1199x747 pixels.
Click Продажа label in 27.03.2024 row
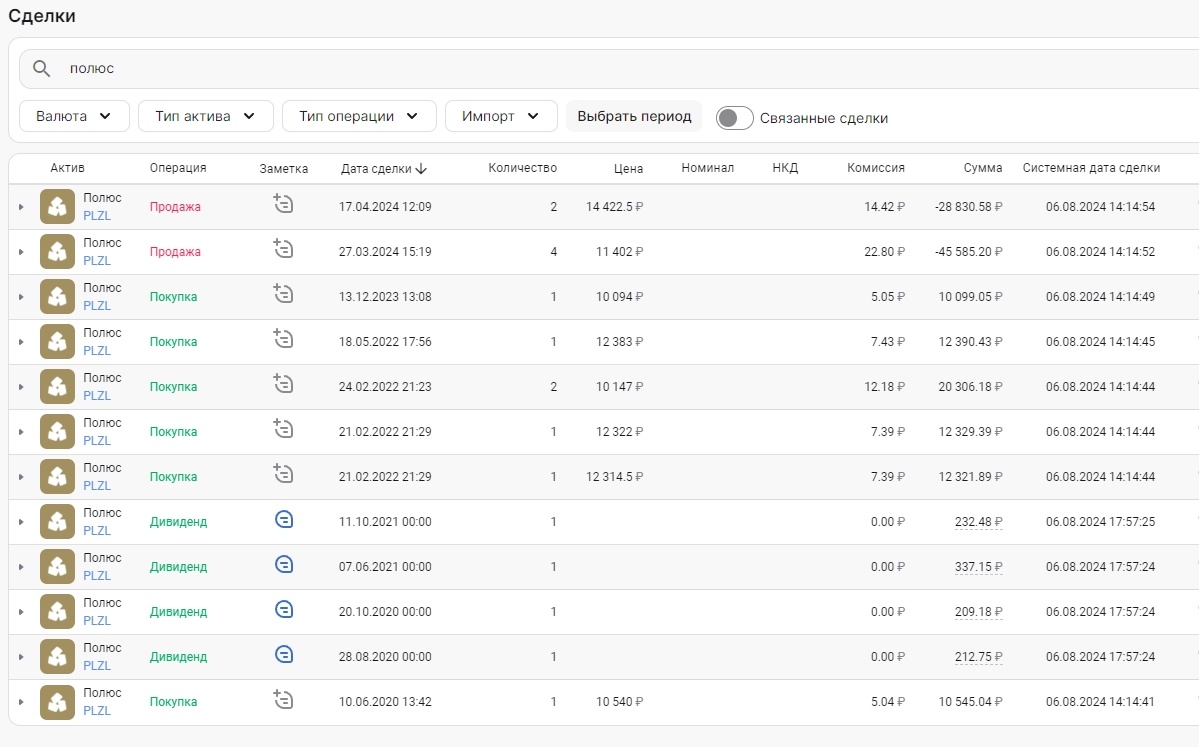coord(175,252)
